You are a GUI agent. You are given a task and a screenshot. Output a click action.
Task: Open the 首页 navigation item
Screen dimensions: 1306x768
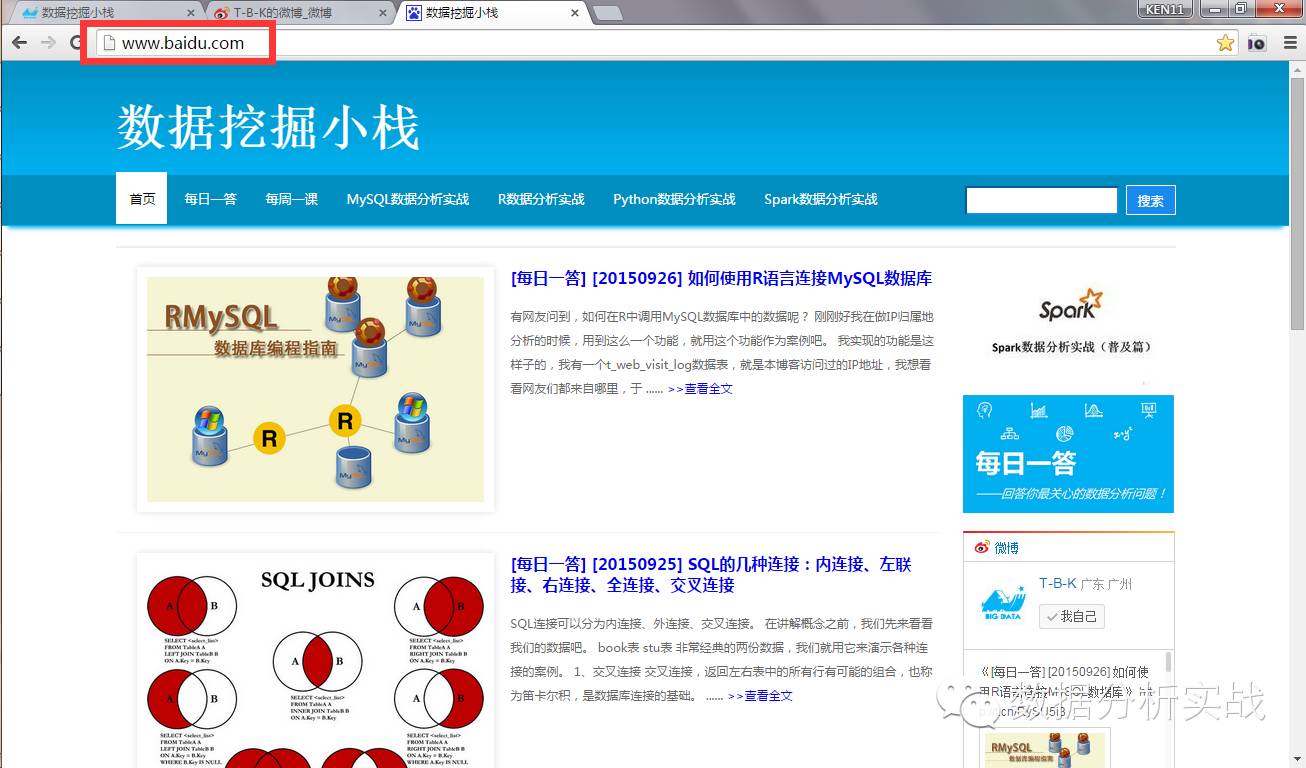pos(142,199)
